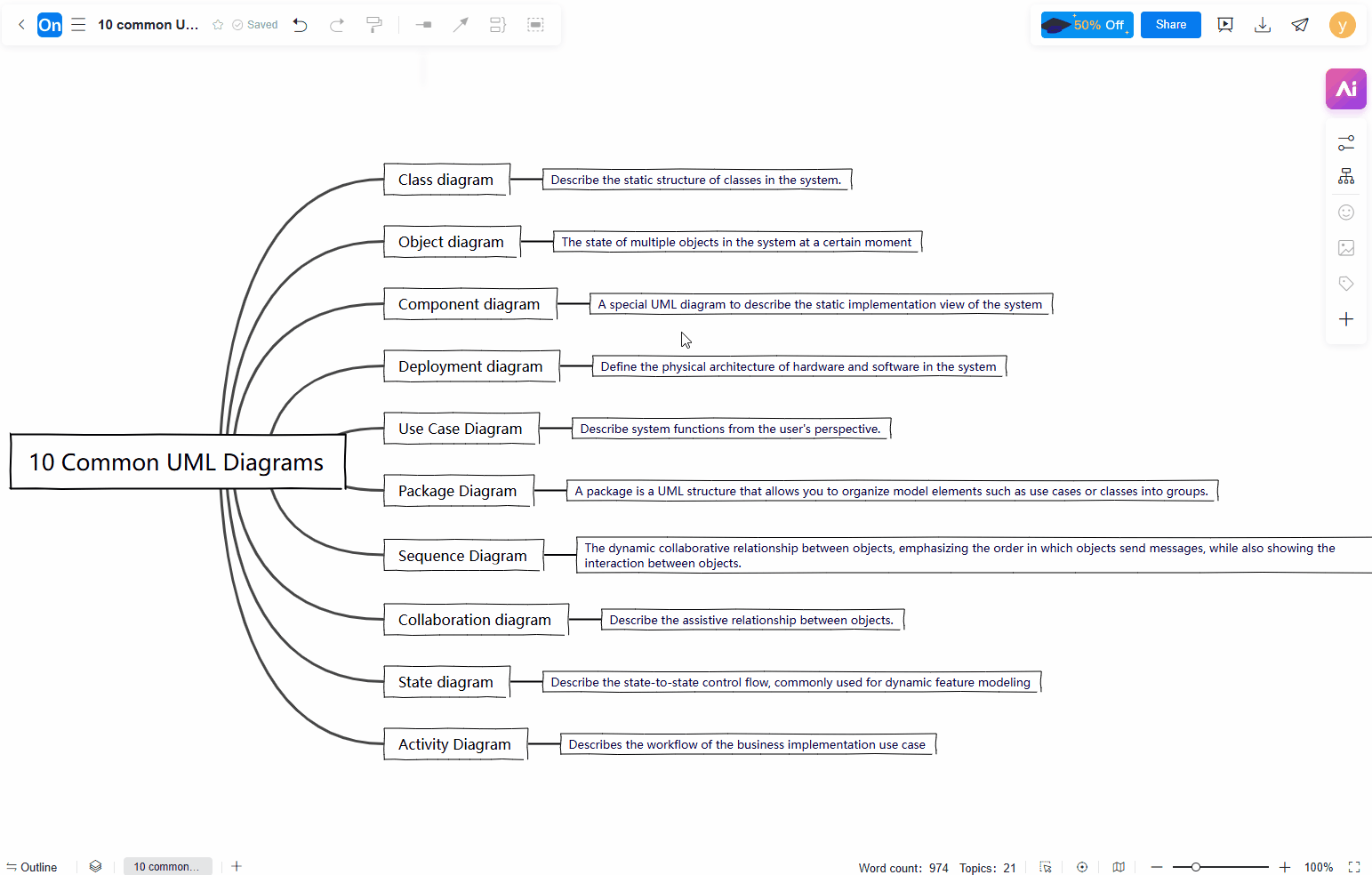Image resolution: width=1372 pixels, height=875 pixels.
Task: Open the Outline view
Action: tap(32, 867)
